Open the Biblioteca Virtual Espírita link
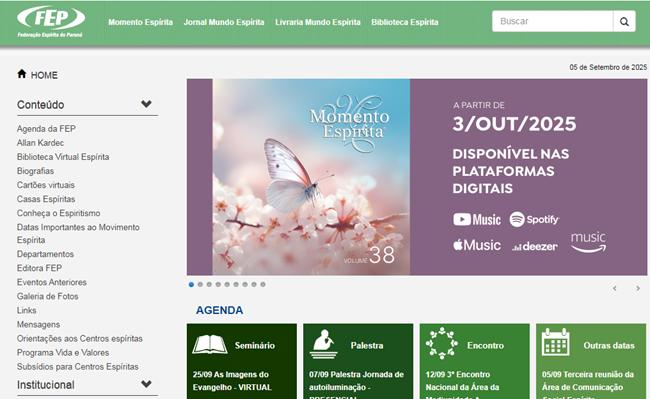This screenshot has width=650, height=399. click(x=63, y=157)
